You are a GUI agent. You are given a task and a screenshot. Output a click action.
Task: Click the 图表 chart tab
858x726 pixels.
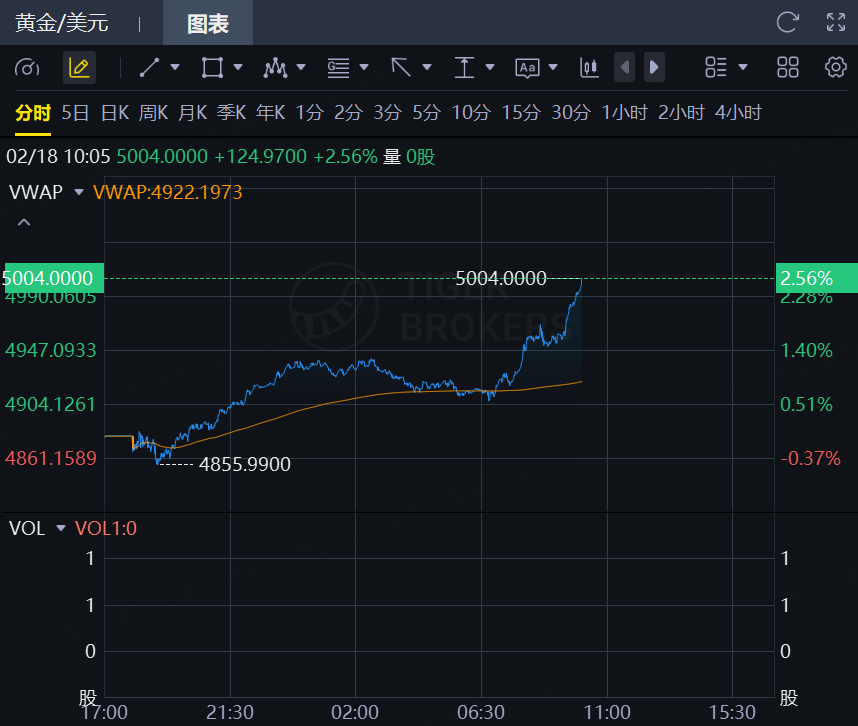point(208,23)
